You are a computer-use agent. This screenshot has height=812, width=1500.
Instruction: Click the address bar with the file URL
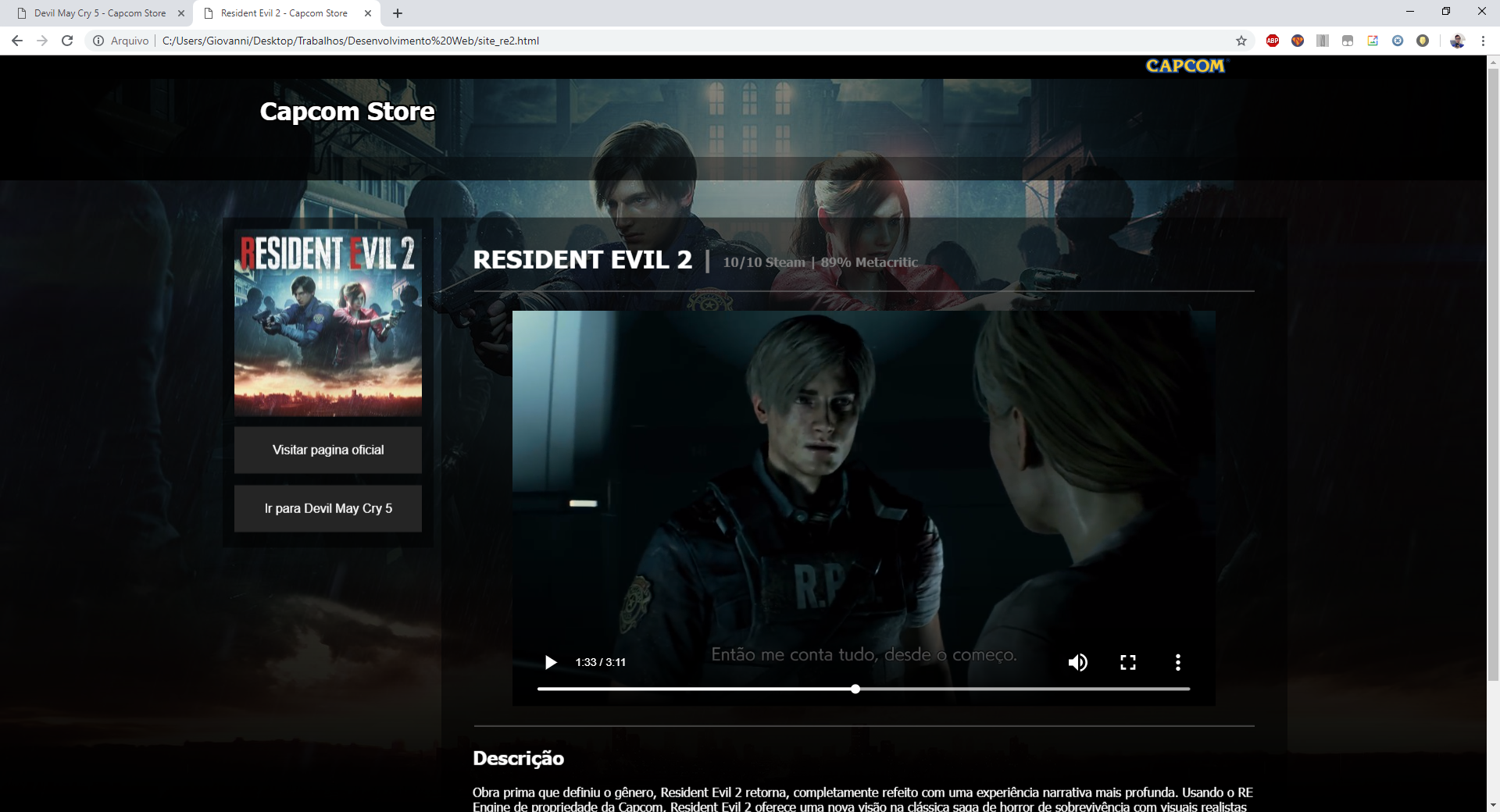click(351, 41)
